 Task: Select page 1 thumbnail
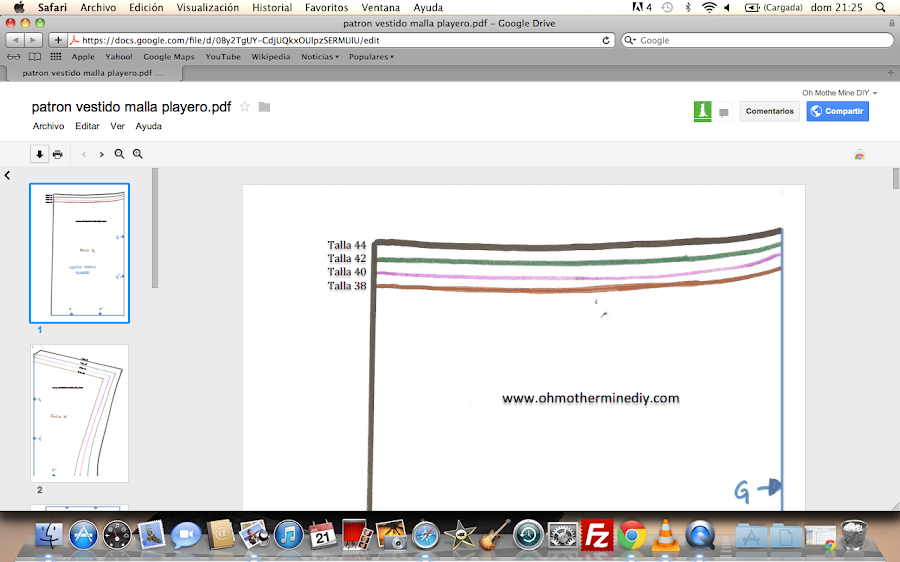tap(80, 253)
